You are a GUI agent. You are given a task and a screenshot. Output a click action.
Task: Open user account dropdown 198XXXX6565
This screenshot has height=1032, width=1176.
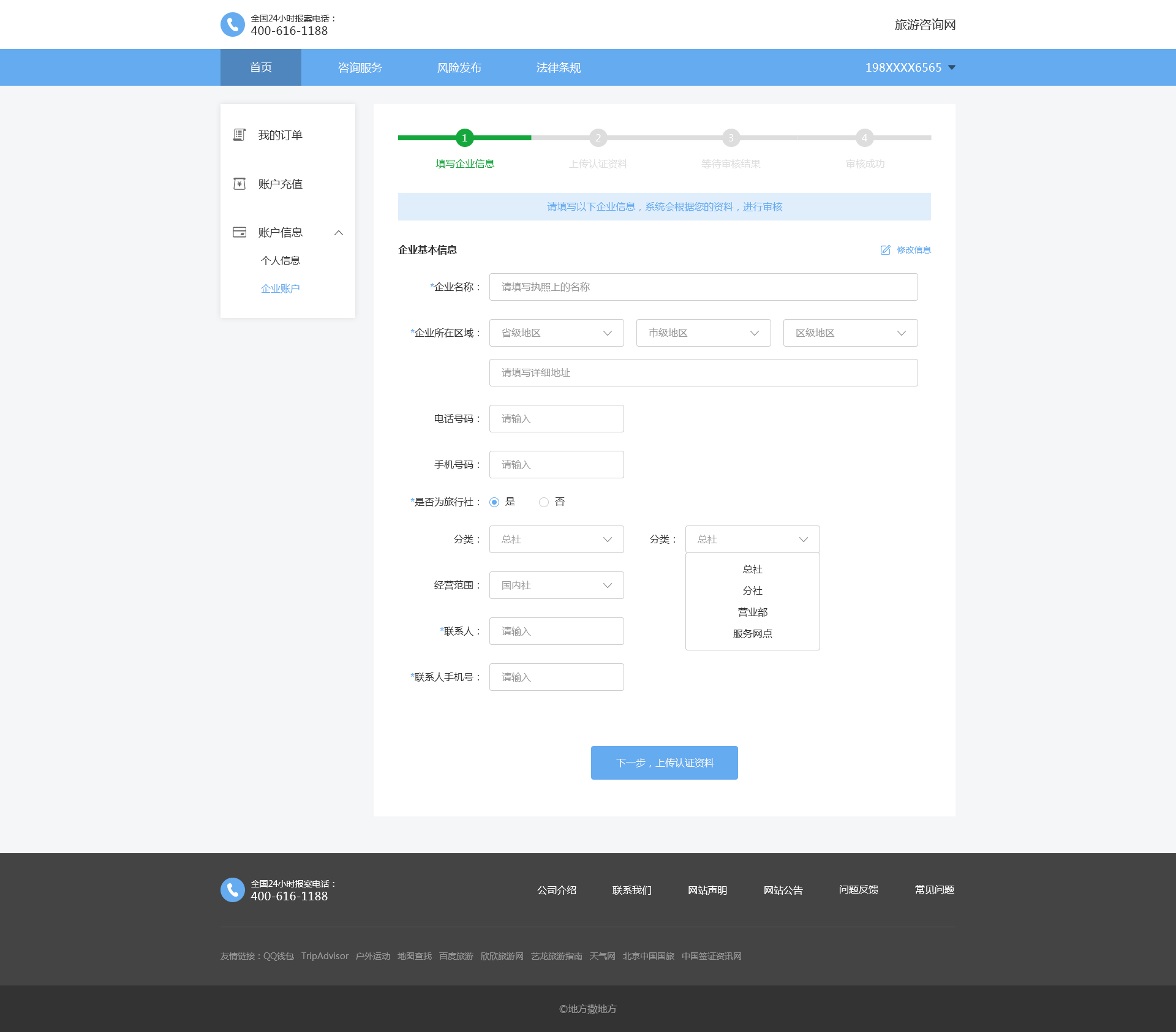tap(910, 67)
